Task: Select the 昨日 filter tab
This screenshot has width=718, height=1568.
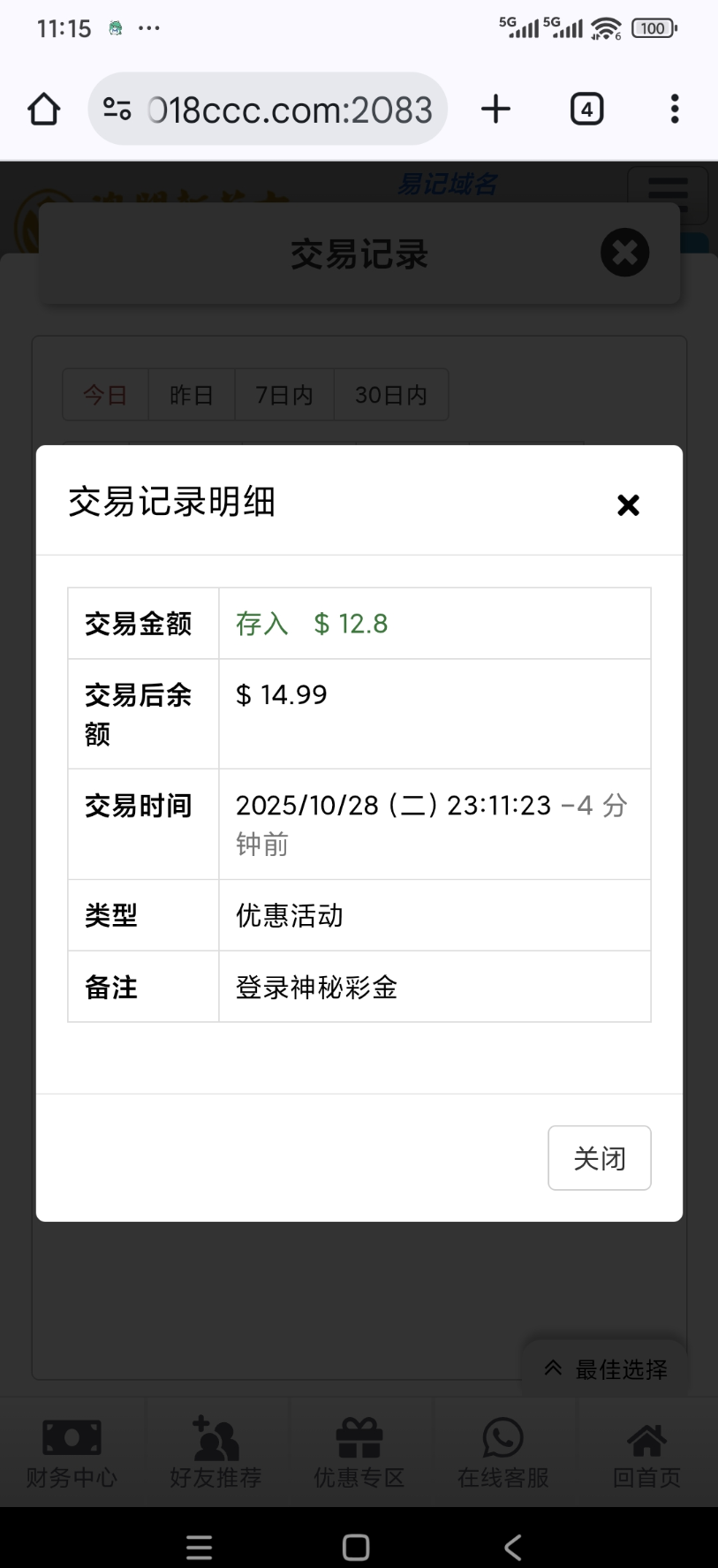Action: 191,395
